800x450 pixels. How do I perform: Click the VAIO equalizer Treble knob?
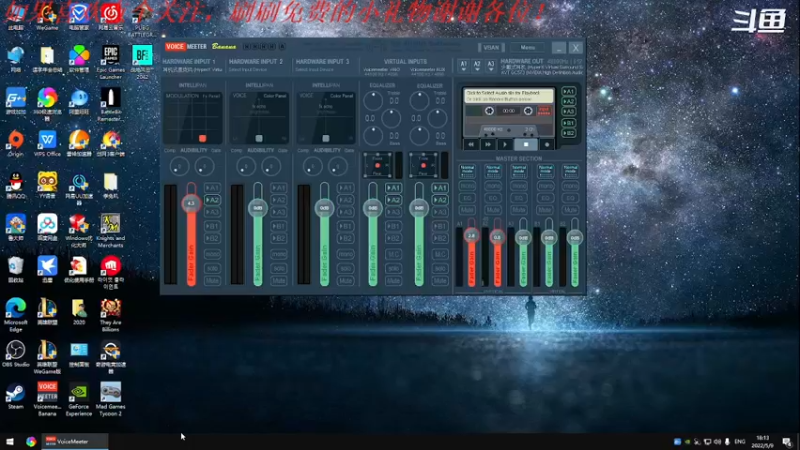coord(373,101)
